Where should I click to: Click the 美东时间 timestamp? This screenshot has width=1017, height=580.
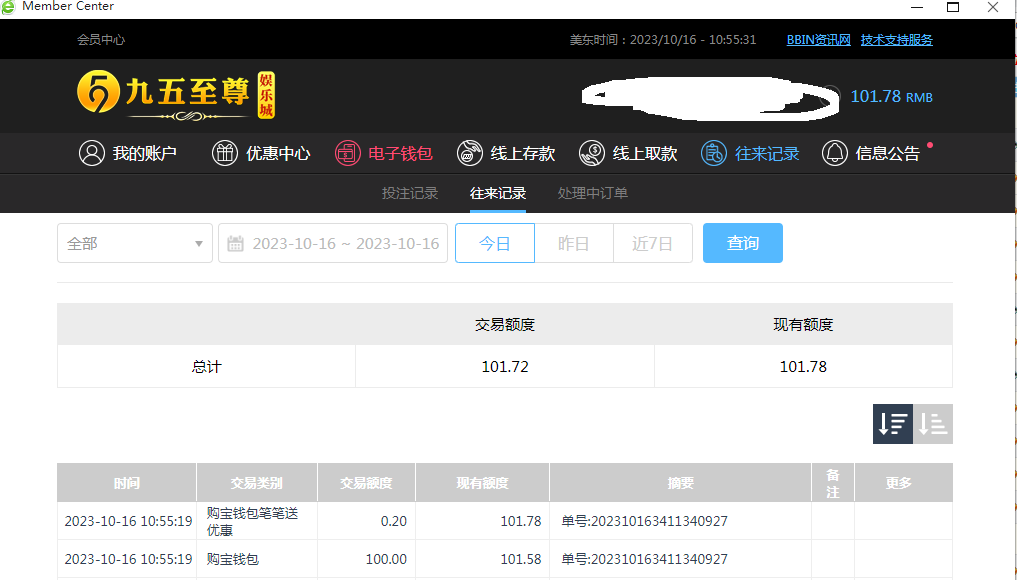[663, 40]
